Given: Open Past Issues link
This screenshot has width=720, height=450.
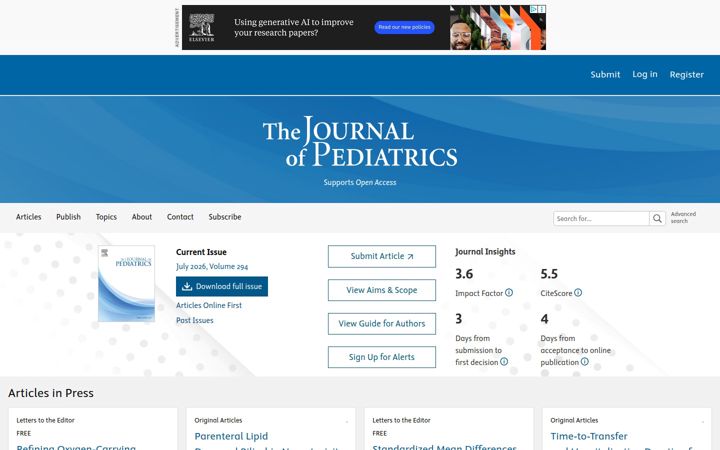Looking at the screenshot, I should 195,321.
